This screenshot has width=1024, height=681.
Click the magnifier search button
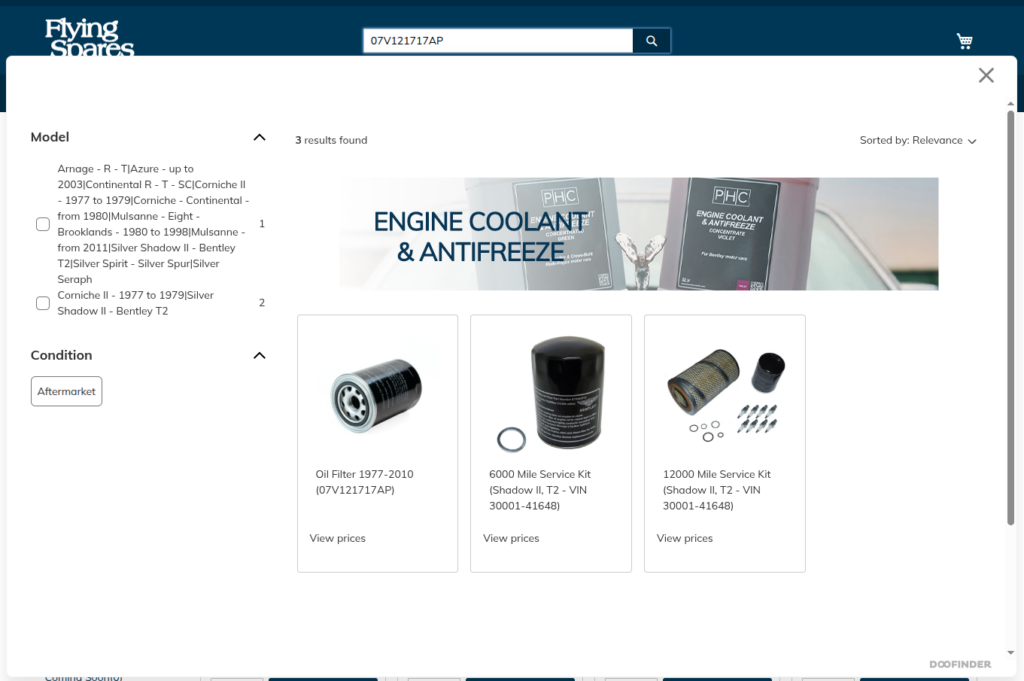coord(651,40)
